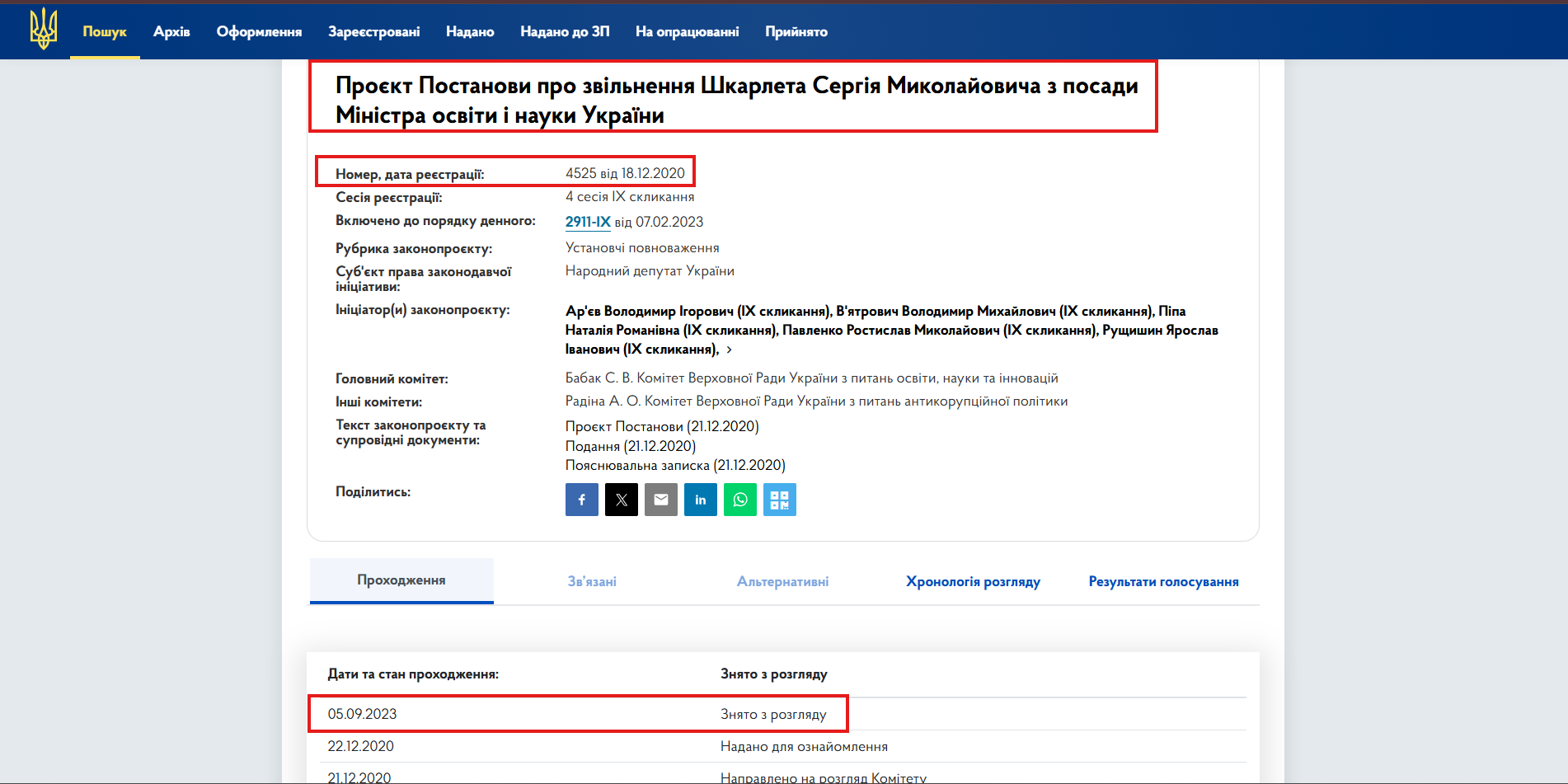
Task: Select the Надано menu item
Action: point(470,31)
